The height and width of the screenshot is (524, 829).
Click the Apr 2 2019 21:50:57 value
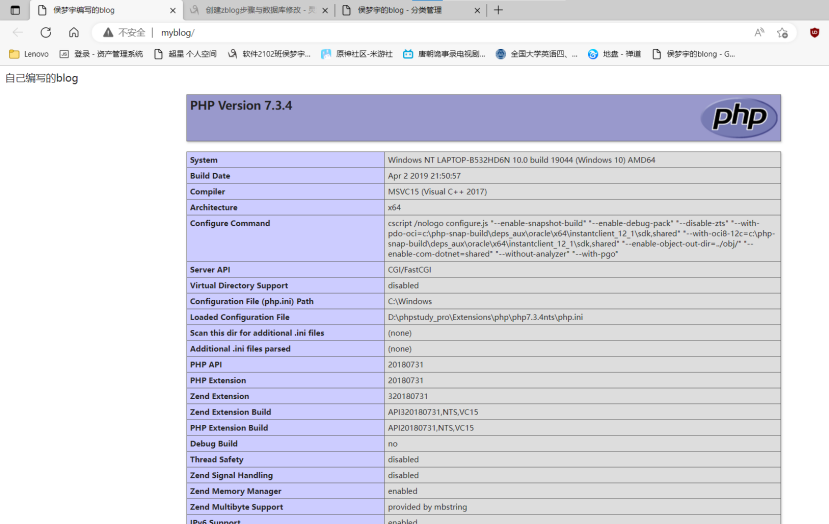pyautogui.click(x=424, y=176)
